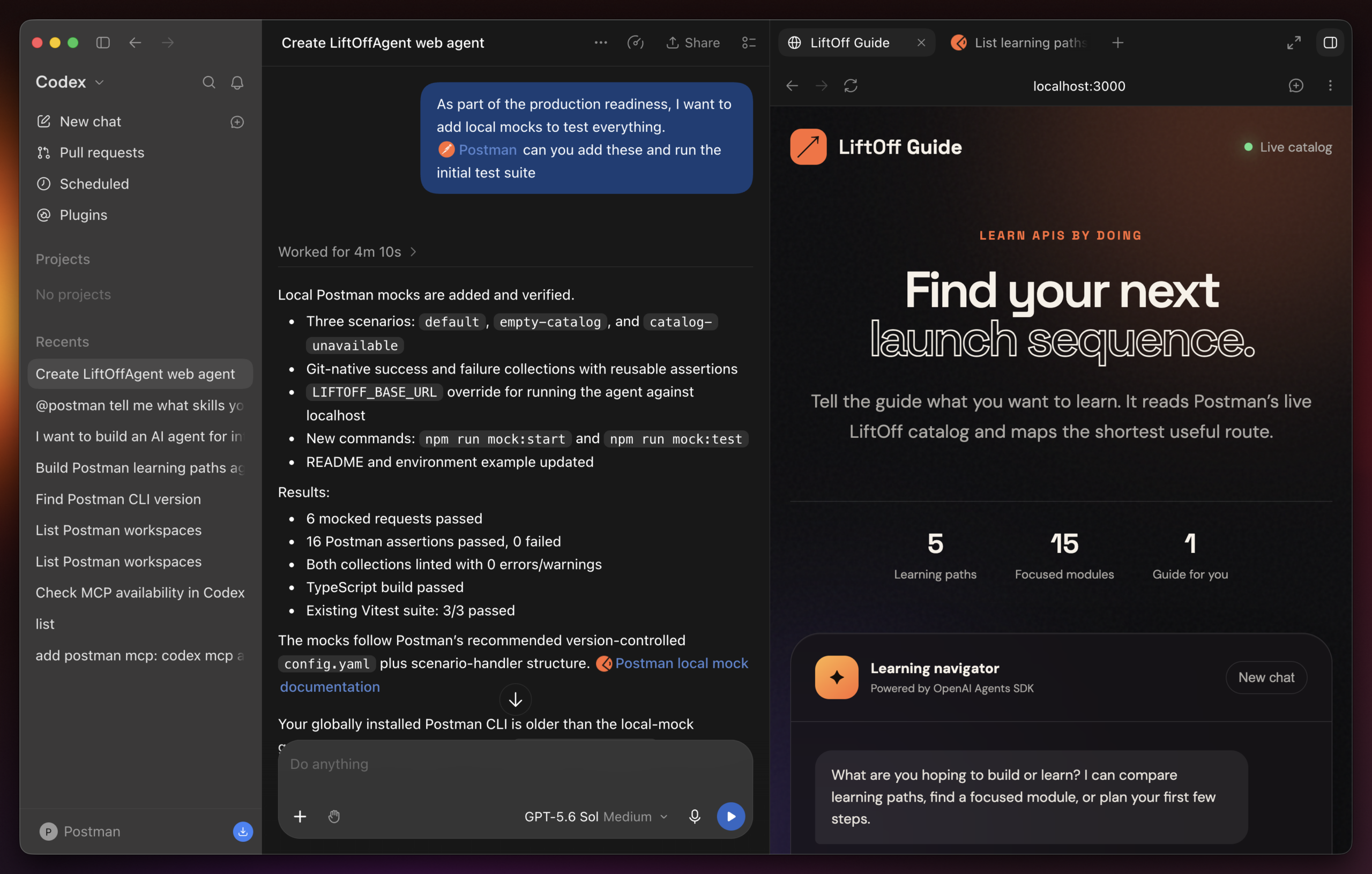Open a new browser tab
This screenshot has width=1372, height=874.
click(1118, 43)
